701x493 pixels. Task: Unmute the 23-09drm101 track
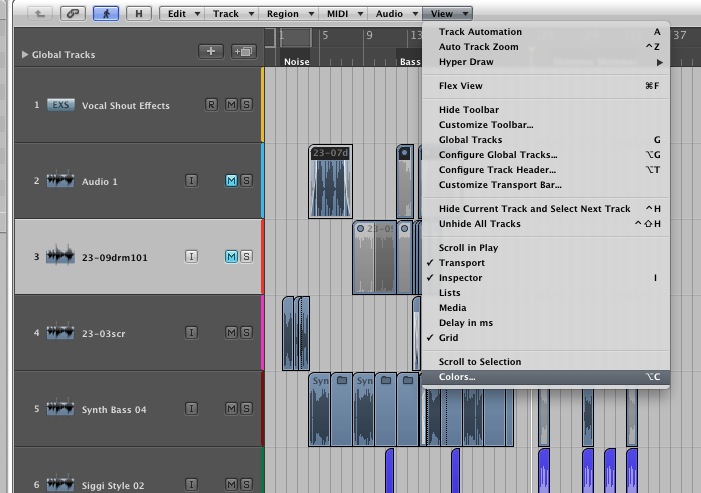pyautogui.click(x=231, y=257)
